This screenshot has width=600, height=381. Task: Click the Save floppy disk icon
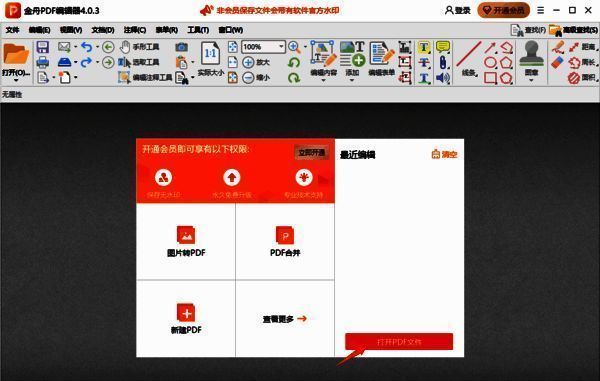point(42,47)
